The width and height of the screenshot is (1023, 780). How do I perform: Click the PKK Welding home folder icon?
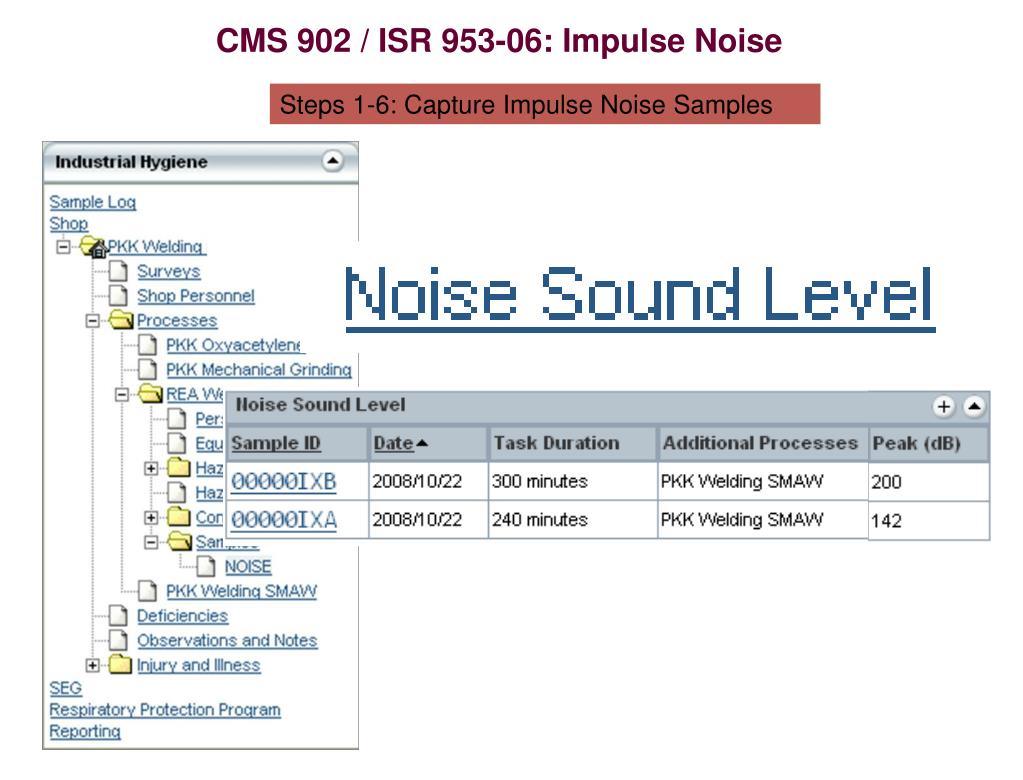click(x=93, y=247)
